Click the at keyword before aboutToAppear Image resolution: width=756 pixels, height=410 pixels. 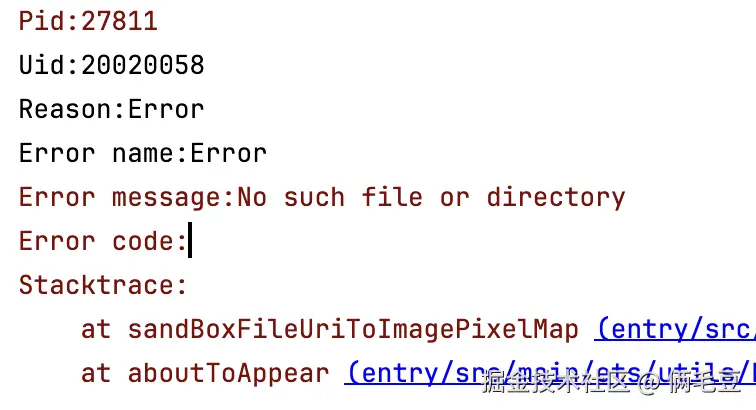coord(96,374)
